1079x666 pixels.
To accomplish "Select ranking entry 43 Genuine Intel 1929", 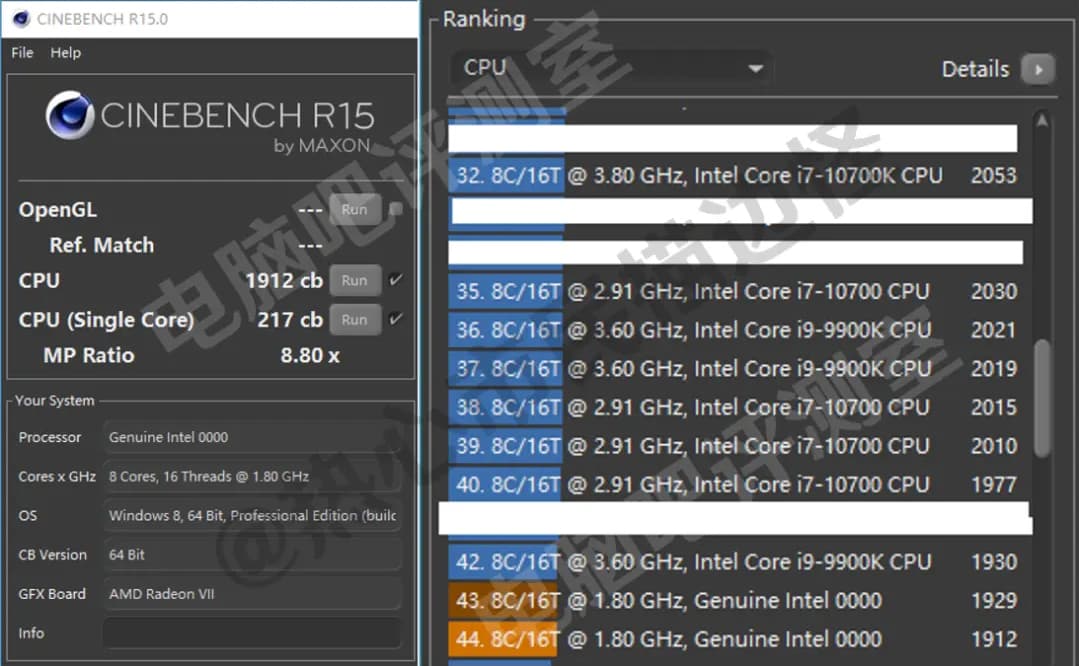I will [x=736, y=600].
